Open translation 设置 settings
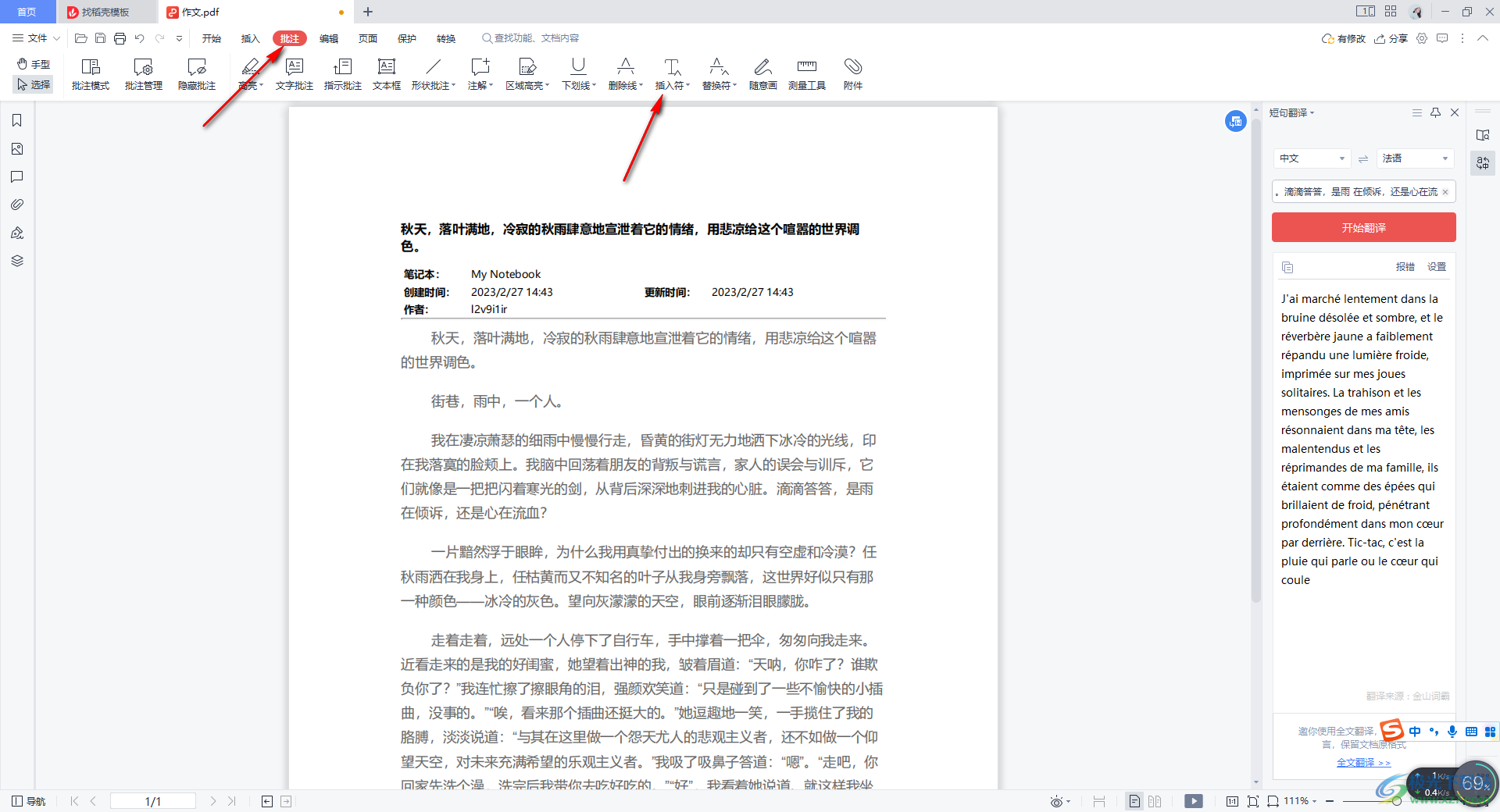 (1437, 267)
